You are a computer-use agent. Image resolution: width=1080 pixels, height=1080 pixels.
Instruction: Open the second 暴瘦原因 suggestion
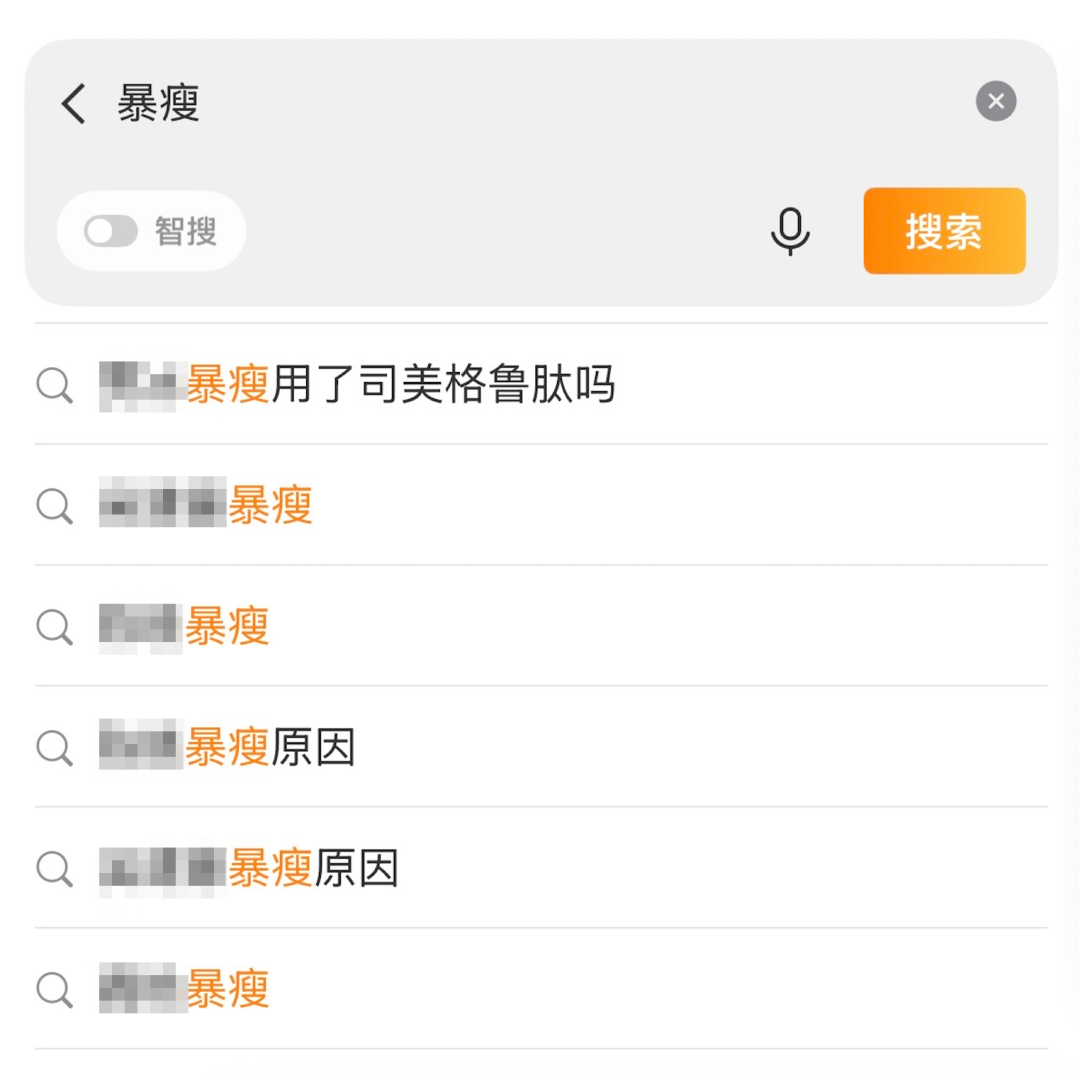point(313,869)
